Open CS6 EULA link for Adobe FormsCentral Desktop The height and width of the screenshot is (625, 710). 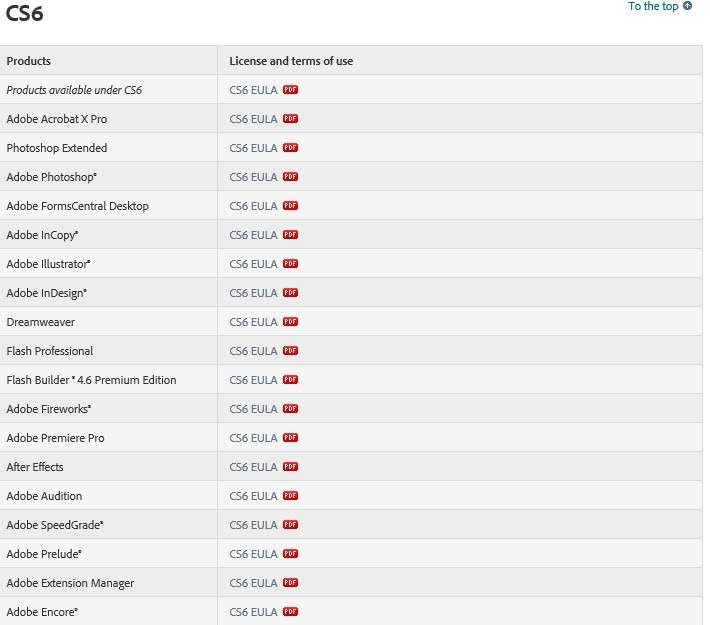(253, 206)
